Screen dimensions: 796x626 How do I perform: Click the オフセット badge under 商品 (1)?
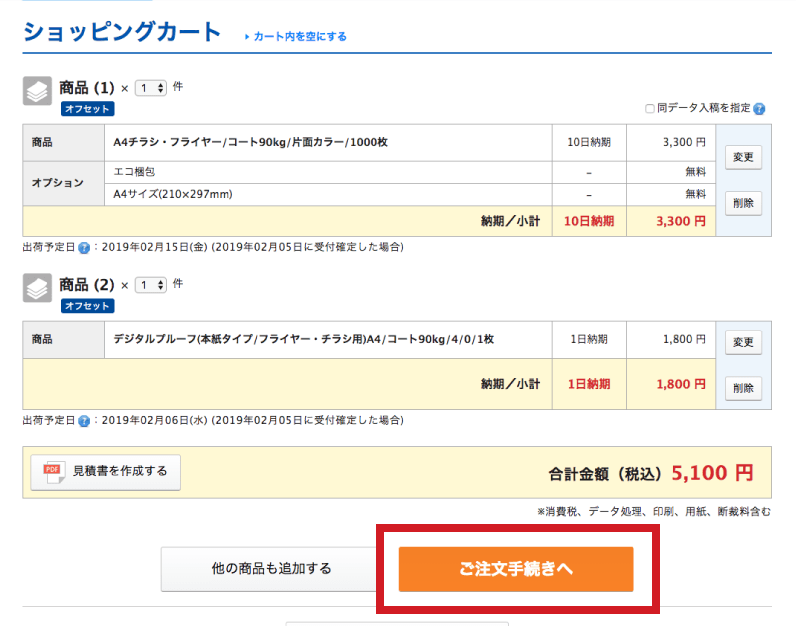[88, 109]
